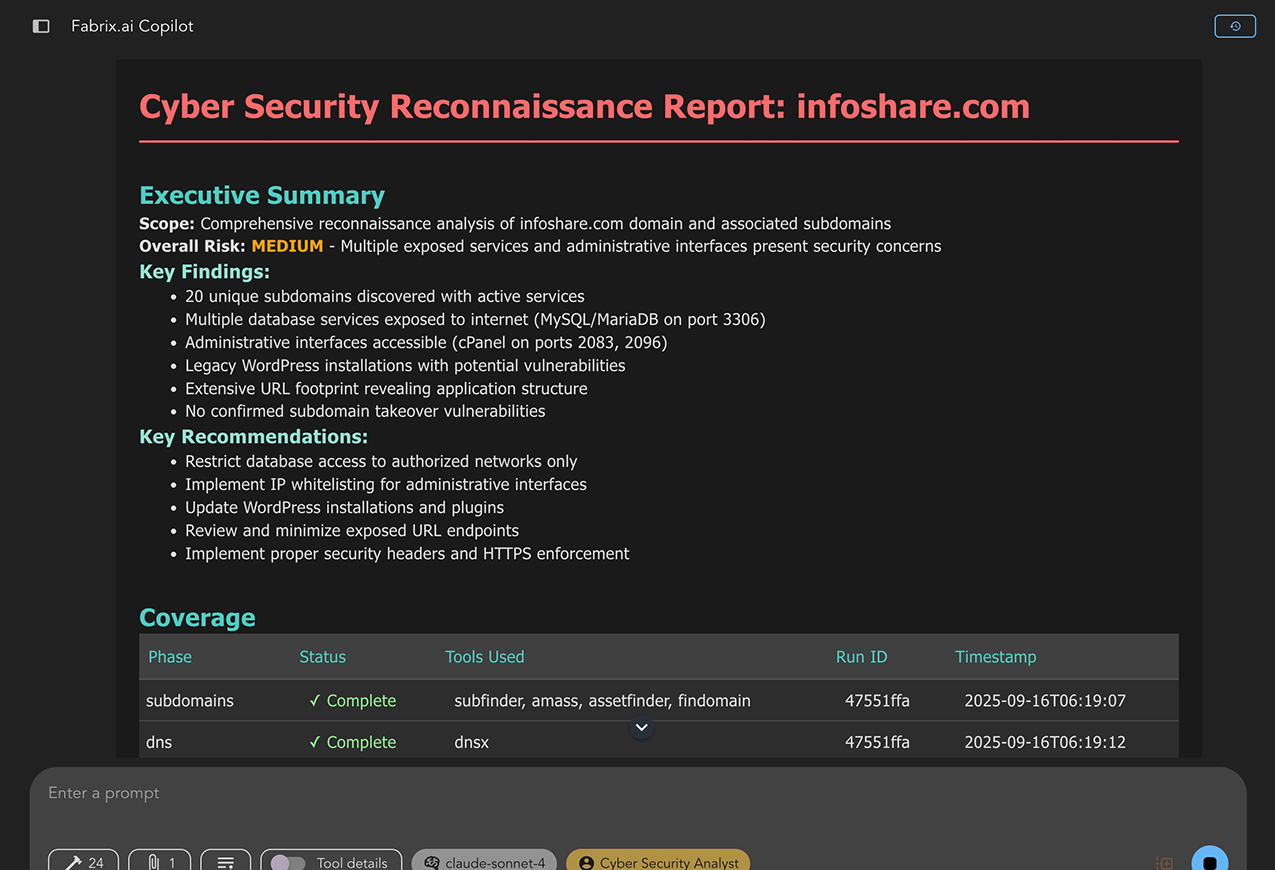Click the paperclip attachments button

(x=160, y=862)
